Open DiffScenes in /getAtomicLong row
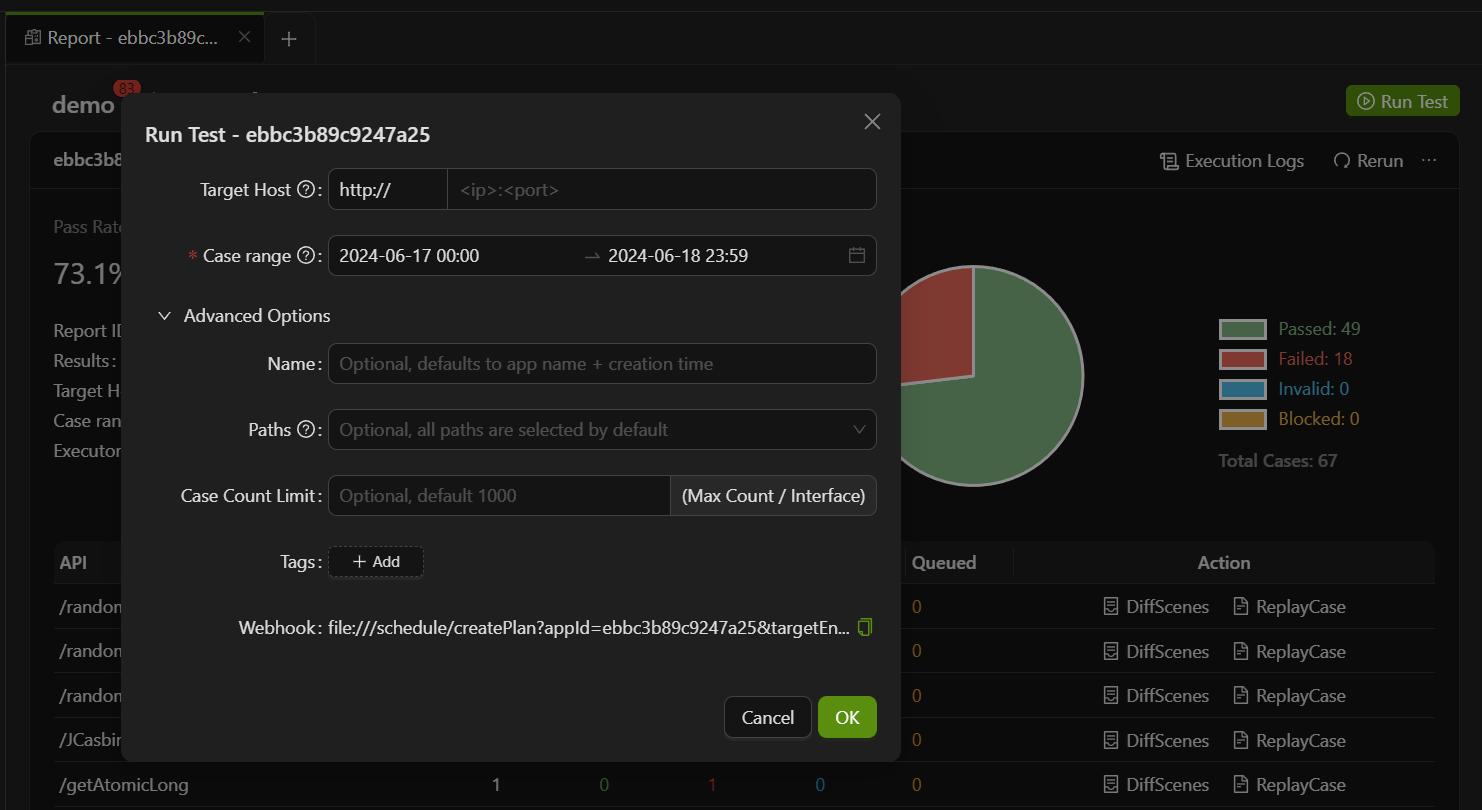Screen dimensions: 1482x810 pos(1156,785)
